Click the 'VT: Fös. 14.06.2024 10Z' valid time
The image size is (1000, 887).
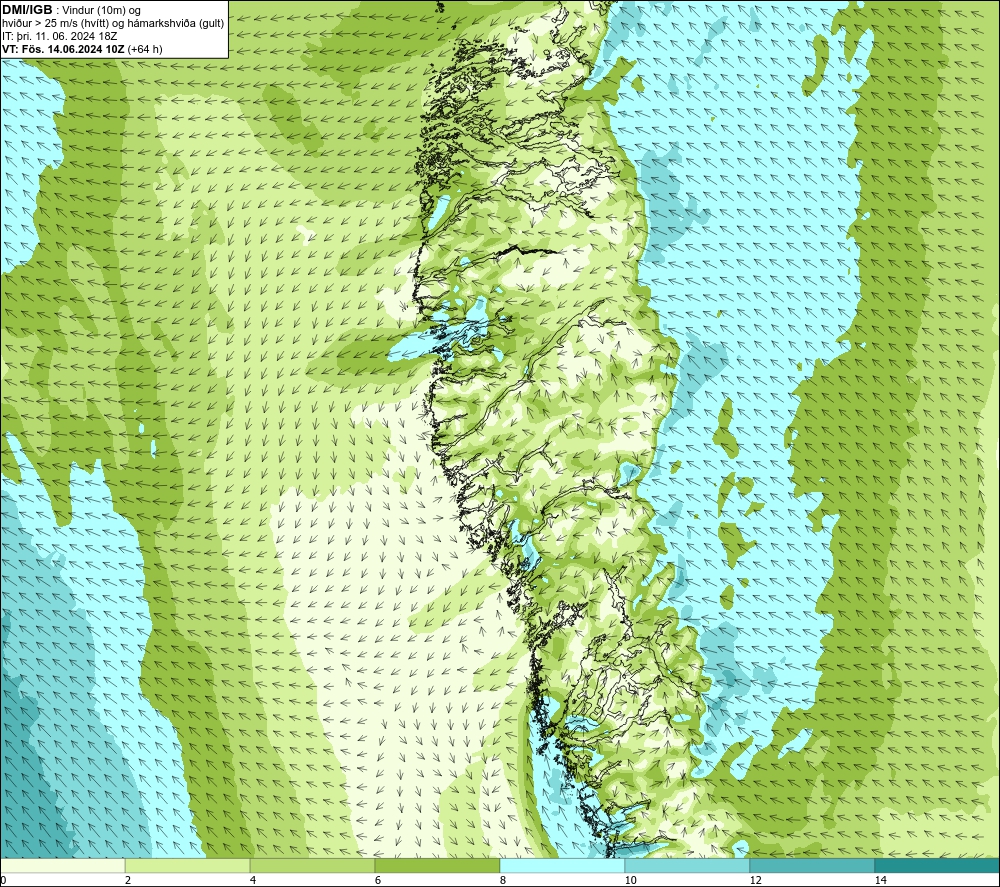(63, 49)
